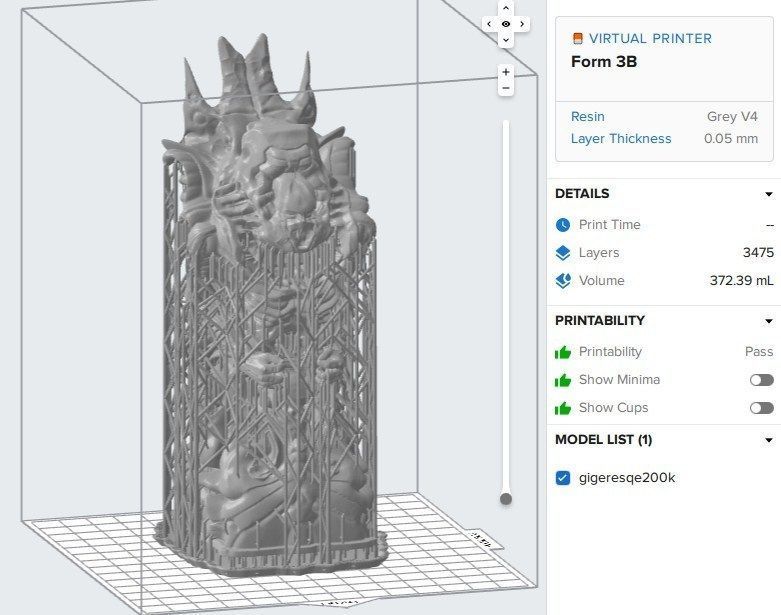Rotate the view right with the right arrow
The height and width of the screenshot is (615, 781).
522,24
